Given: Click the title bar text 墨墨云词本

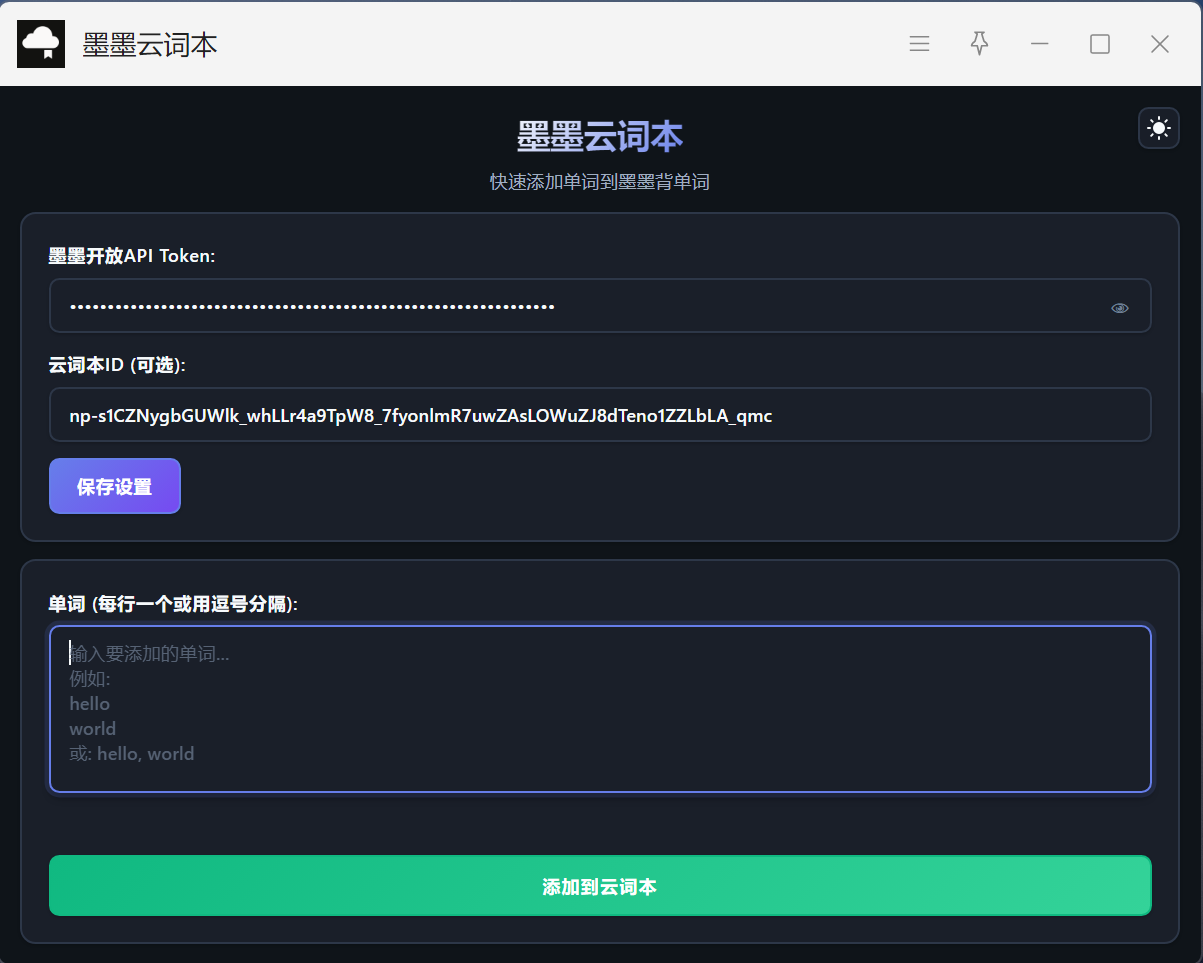Looking at the screenshot, I should coord(150,44).
